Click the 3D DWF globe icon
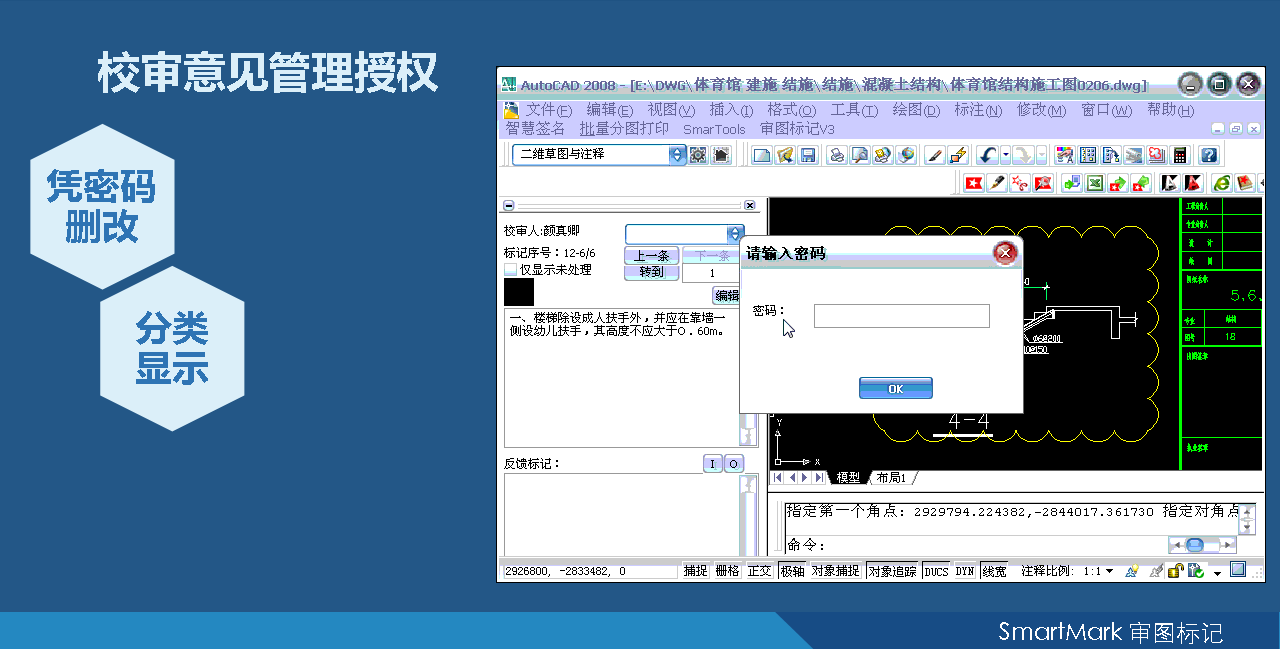This screenshot has height=649, width=1280. 906,156
